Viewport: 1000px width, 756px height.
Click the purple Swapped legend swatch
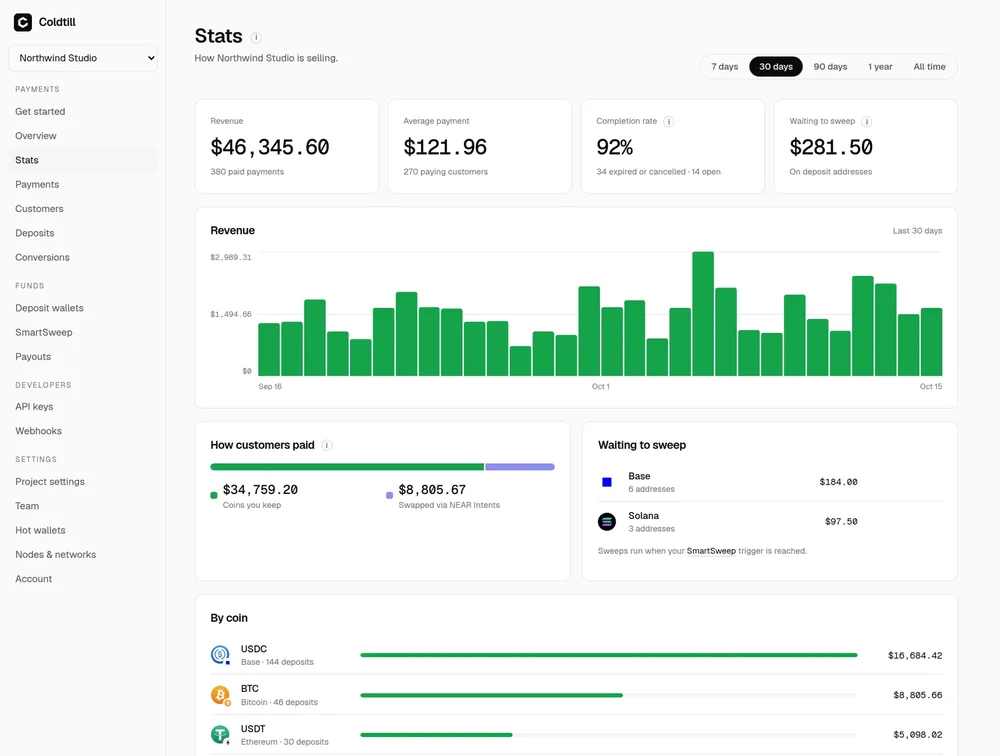(389, 496)
